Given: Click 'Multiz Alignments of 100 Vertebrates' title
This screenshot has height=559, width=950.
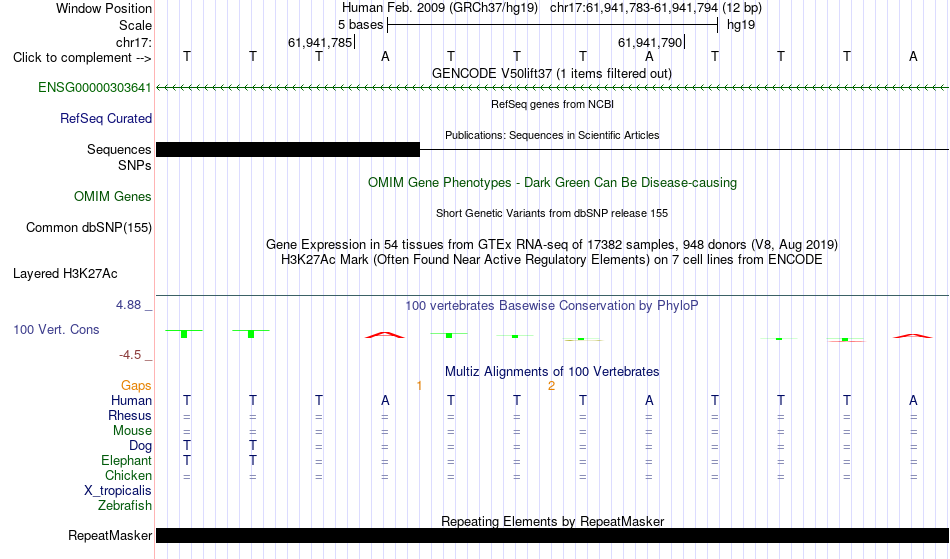Looking at the screenshot, I should (552, 371).
